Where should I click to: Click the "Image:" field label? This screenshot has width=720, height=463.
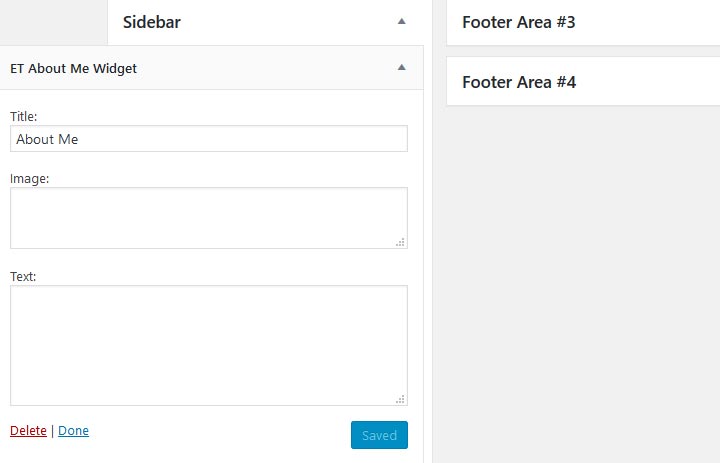point(29,179)
